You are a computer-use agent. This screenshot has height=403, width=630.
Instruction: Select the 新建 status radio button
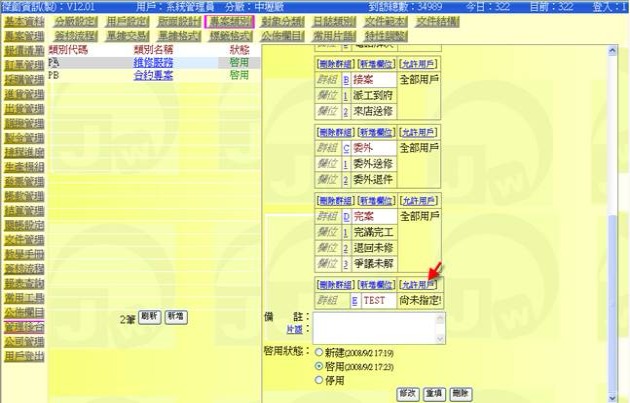(x=319, y=353)
